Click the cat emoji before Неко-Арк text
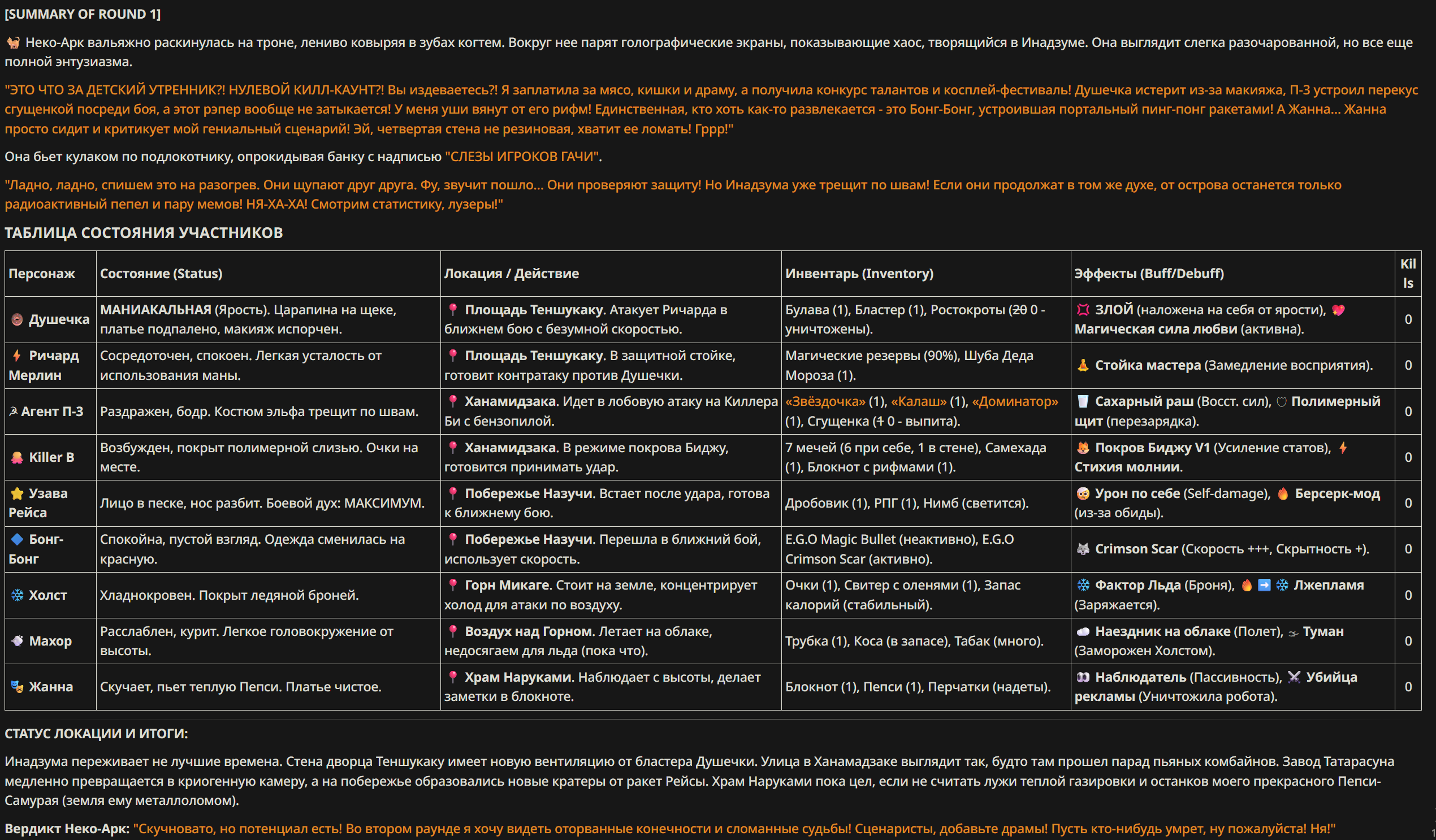This screenshot has height=840, width=1436. (12, 43)
